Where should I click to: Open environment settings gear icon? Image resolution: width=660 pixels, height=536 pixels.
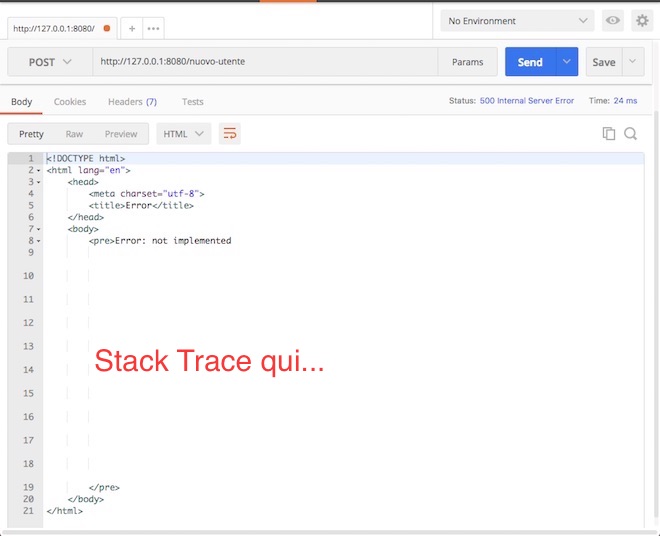(641, 21)
